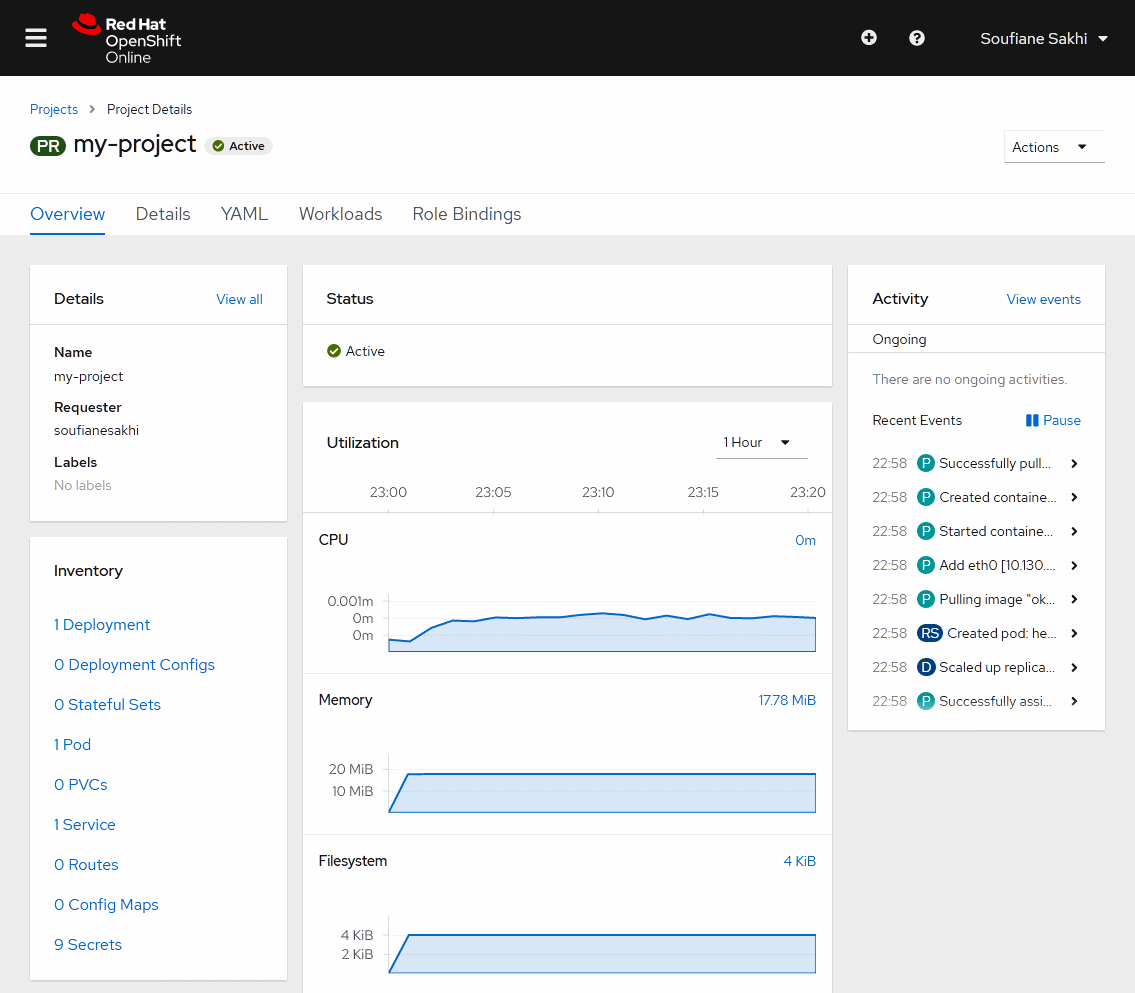This screenshot has width=1135, height=993.
Task: Open the View events link
Action: click(x=1043, y=299)
